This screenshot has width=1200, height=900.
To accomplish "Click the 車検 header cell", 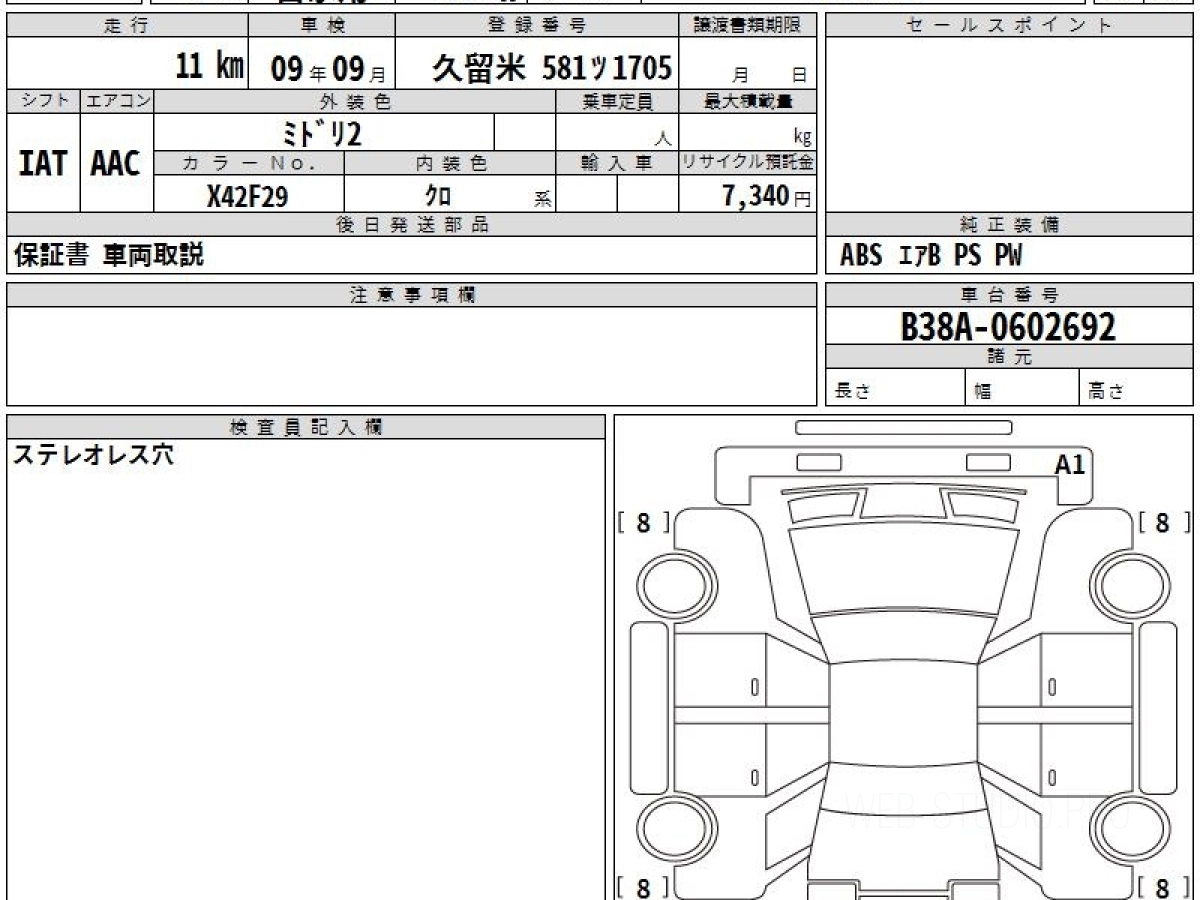I will (x=322, y=26).
